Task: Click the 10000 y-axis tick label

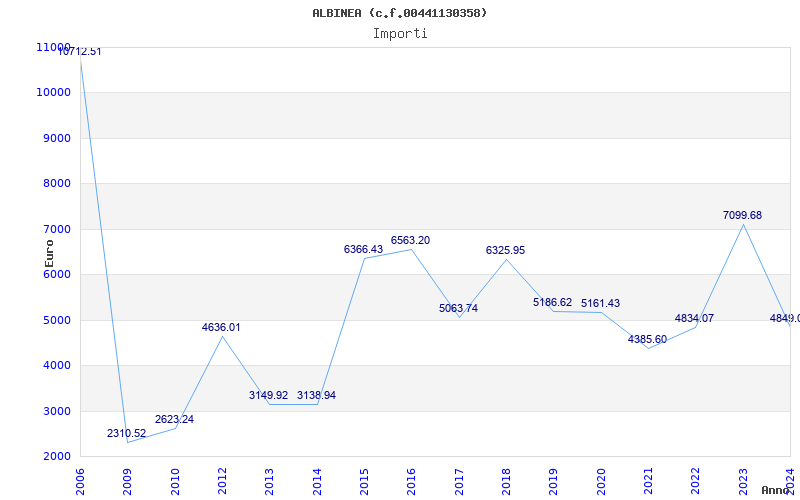Action: (53, 93)
